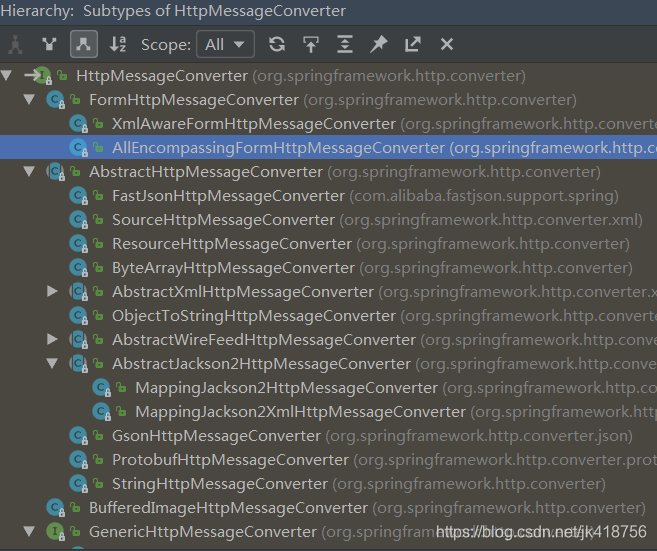The image size is (657, 551).
Task: Click the class icon of GsonHttpMessageConverter
Action: (x=78, y=436)
